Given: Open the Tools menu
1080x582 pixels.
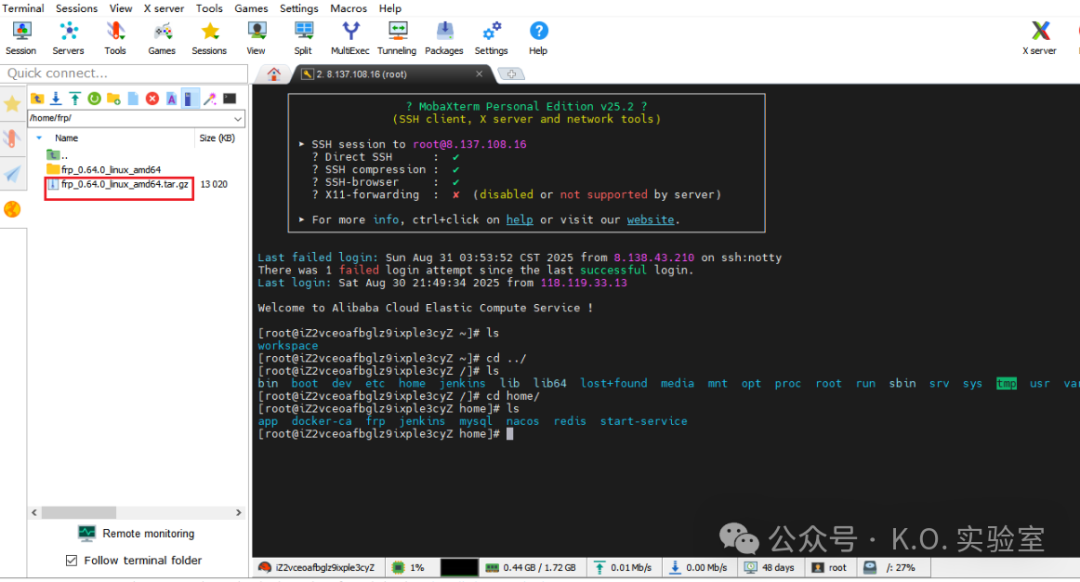Looking at the screenshot, I should [x=209, y=8].
